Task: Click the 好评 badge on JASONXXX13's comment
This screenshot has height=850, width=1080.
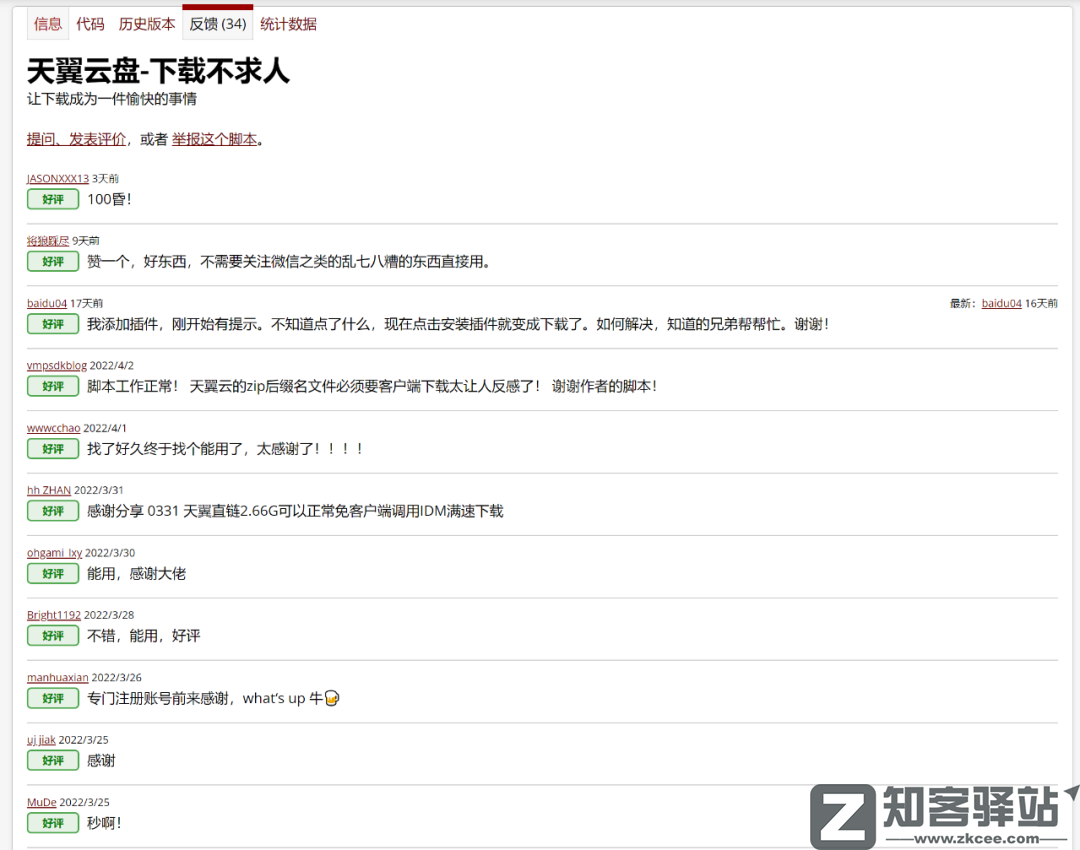Action: pos(52,199)
